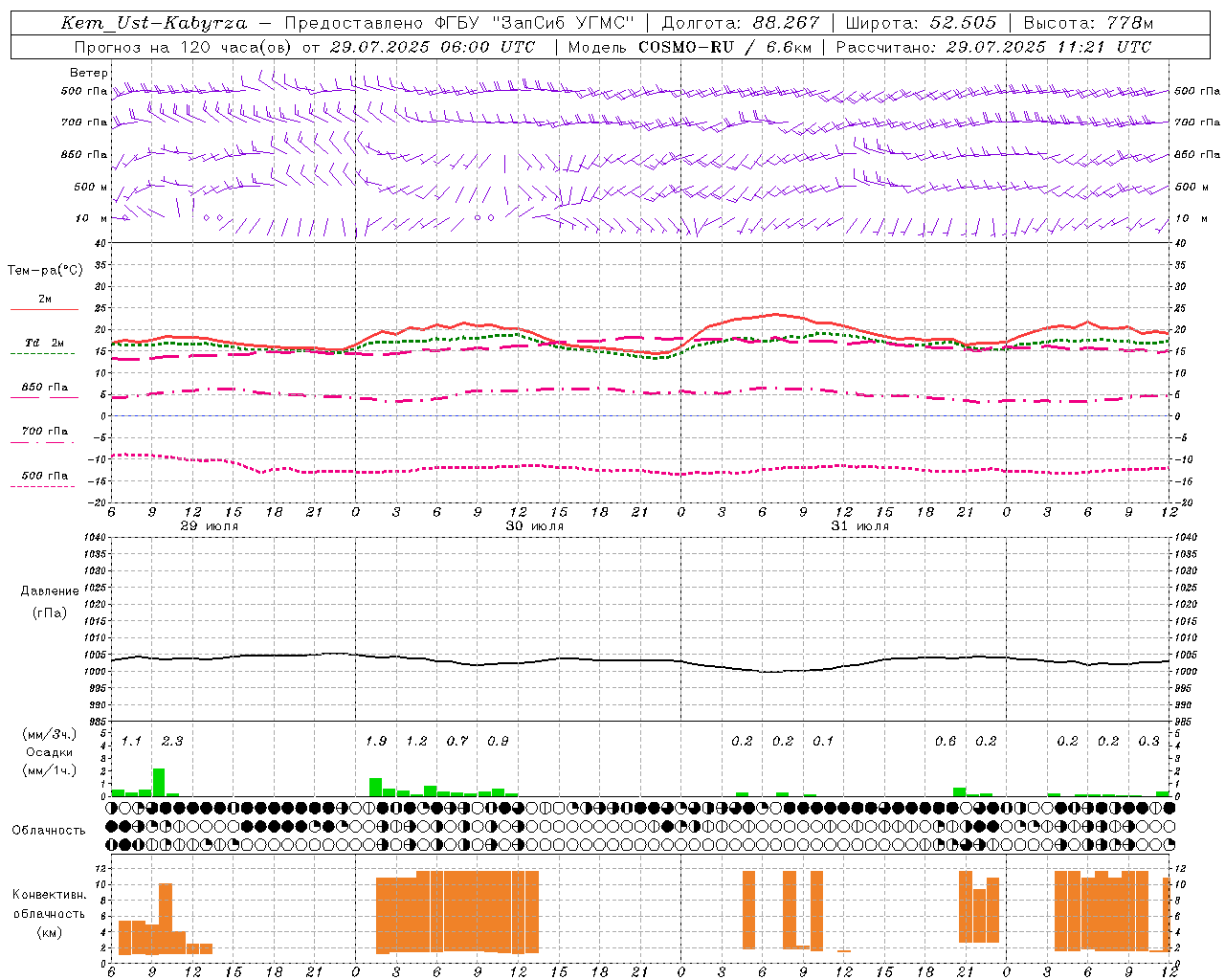The width and height of the screenshot is (1225, 980).
Task: Click the Рассчитано: 29.07.2025 11:21 UTC text
Action: coord(993,47)
